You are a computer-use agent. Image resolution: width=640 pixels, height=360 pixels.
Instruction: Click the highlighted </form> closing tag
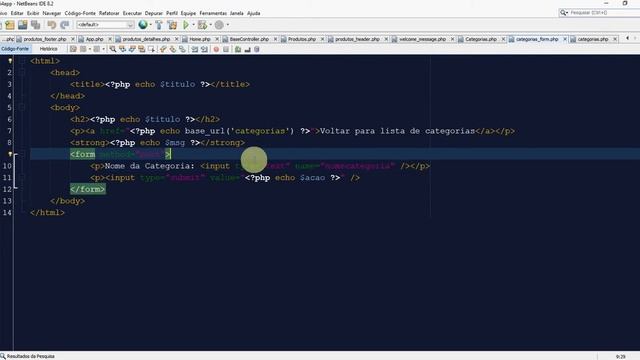coord(87,189)
